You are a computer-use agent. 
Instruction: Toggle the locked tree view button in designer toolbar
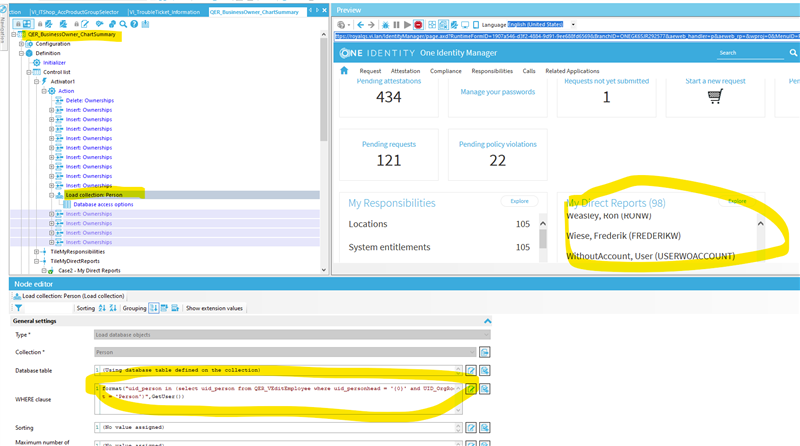click(x=23, y=24)
